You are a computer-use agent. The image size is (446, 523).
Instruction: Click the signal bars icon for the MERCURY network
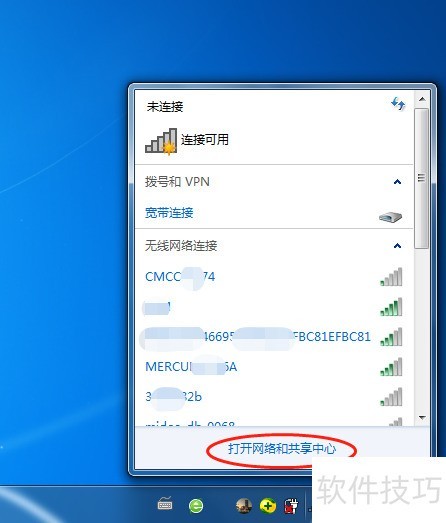[x=391, y=367]
